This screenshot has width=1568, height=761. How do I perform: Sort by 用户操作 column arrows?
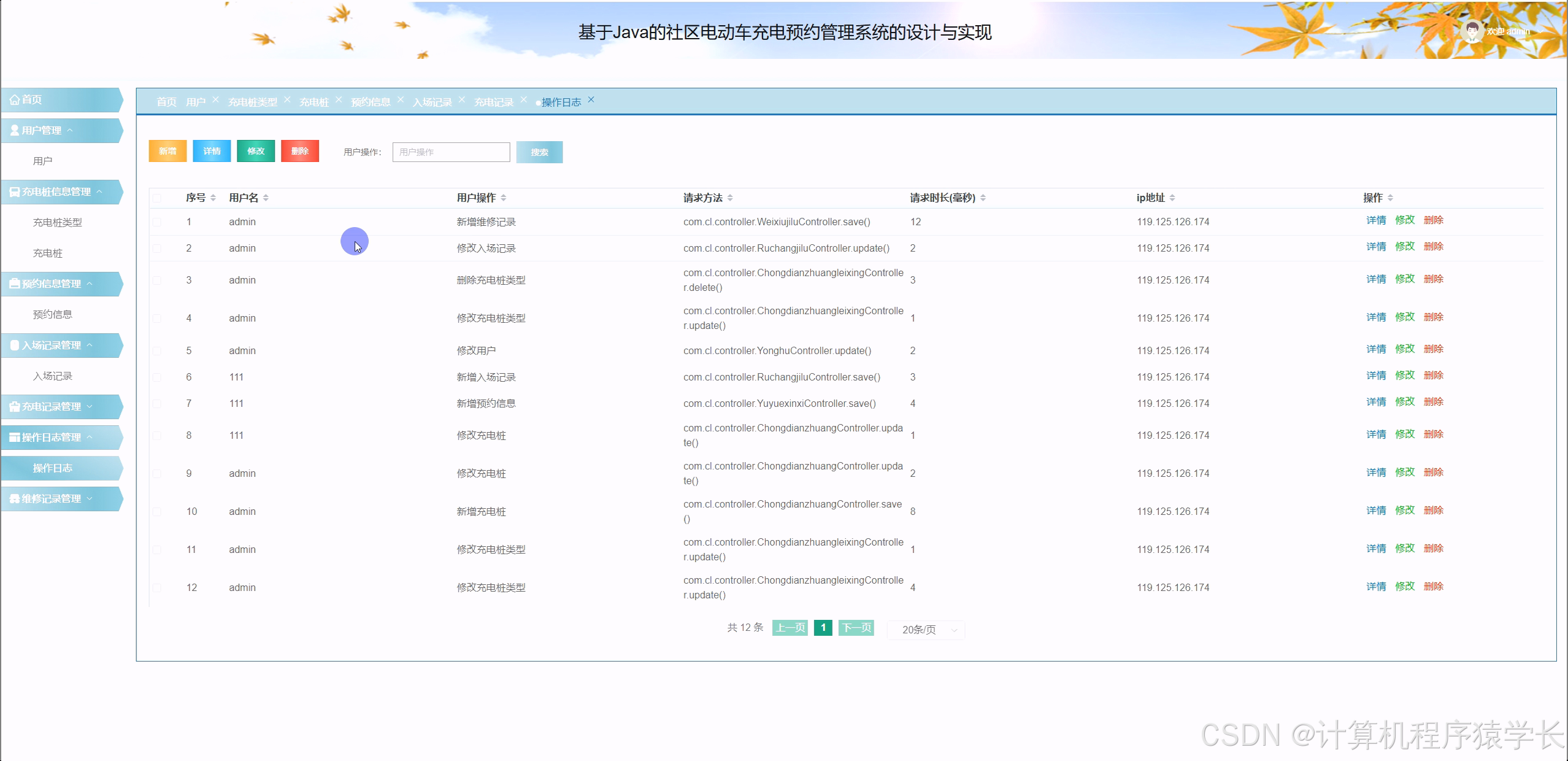tap(504, 198)
